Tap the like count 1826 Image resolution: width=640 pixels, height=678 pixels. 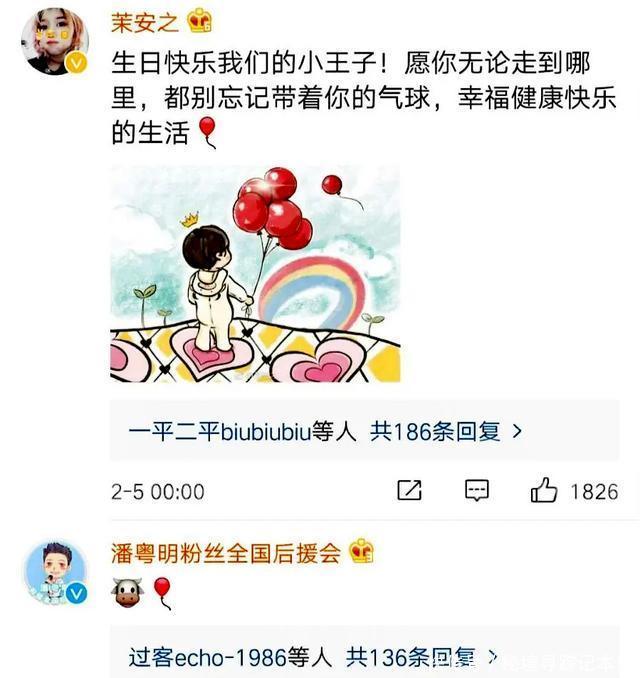click(594, 492)
